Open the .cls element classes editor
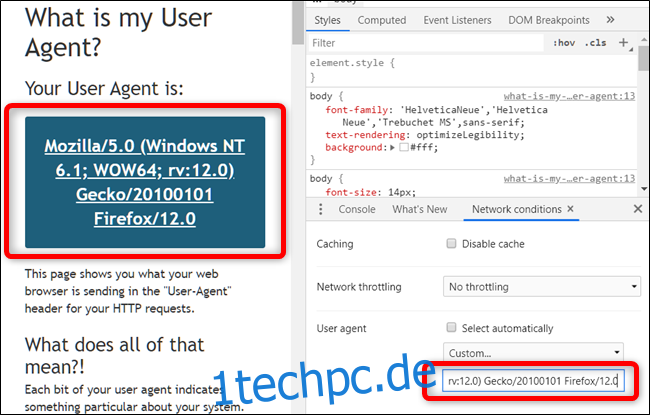The height and width of the screenshot is (415, 650). [595, 43]
